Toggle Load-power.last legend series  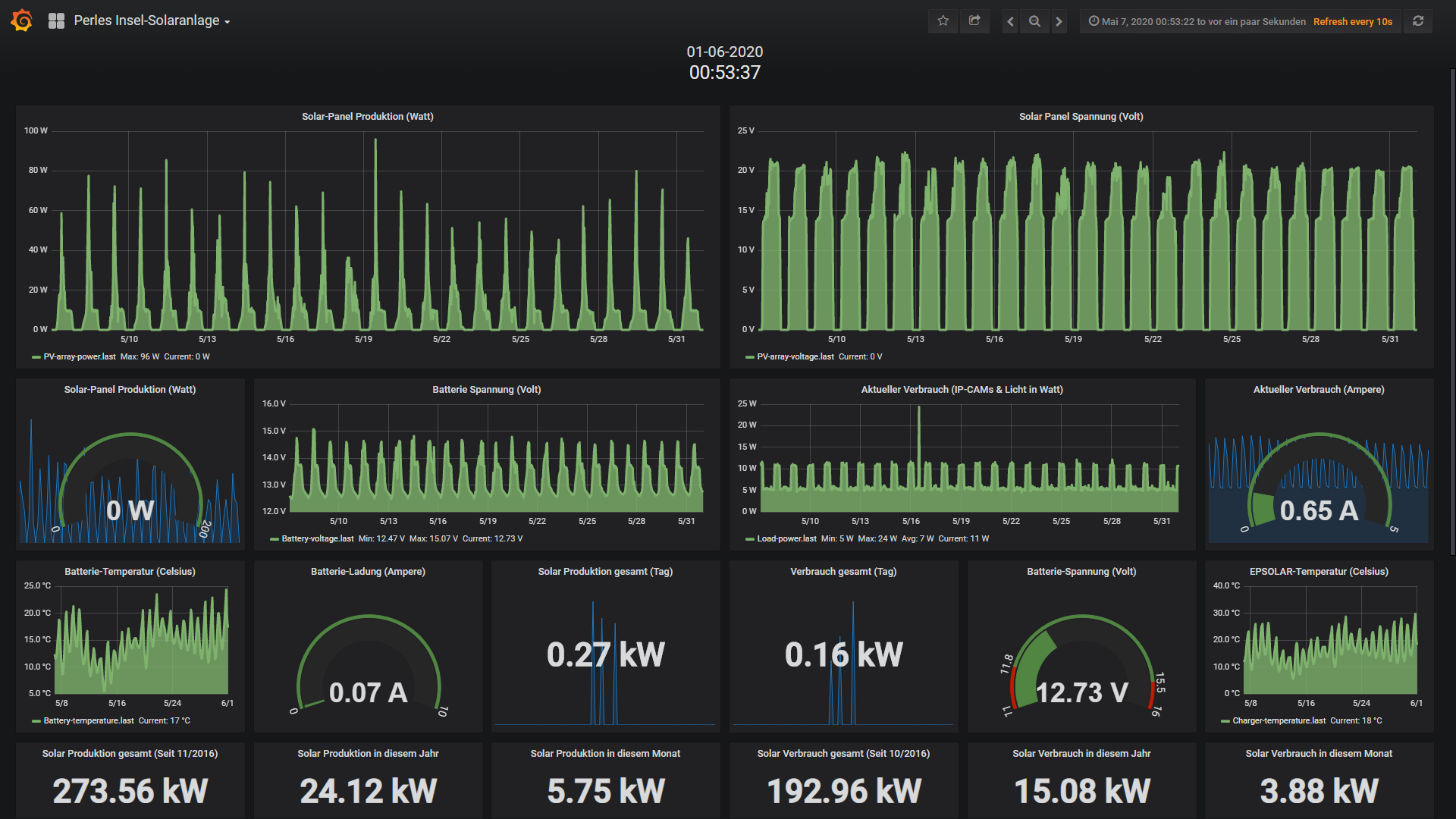coord(786,538)
